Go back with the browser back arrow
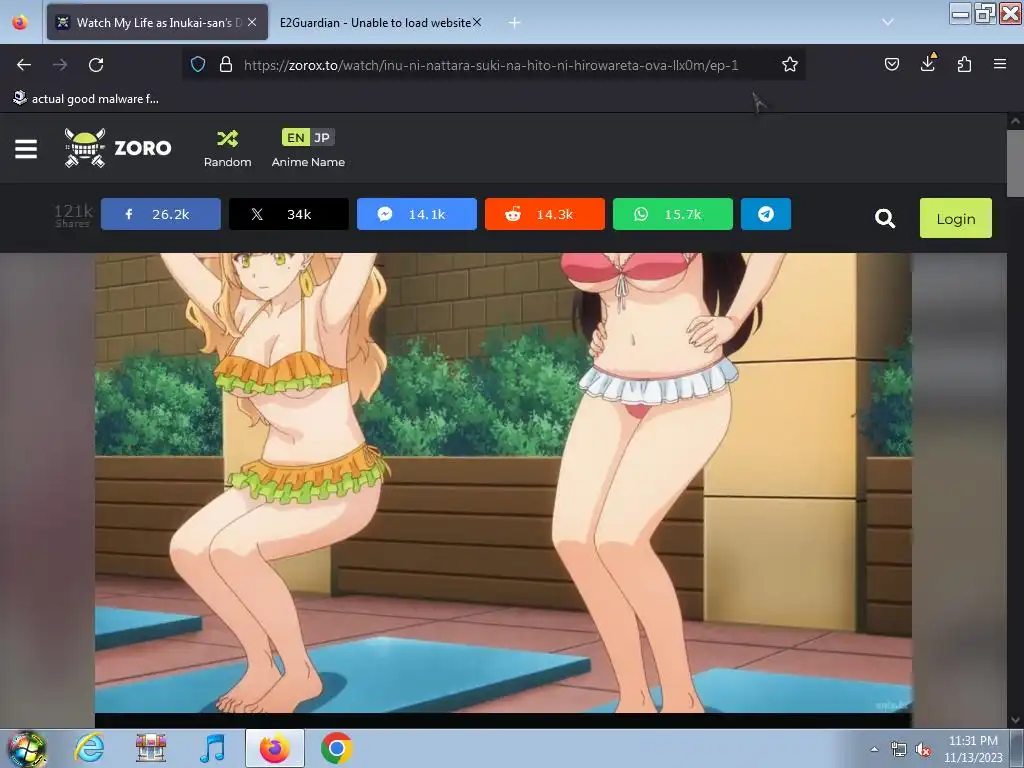Screen dimensions: 1024x768 [x=24, y=65]
